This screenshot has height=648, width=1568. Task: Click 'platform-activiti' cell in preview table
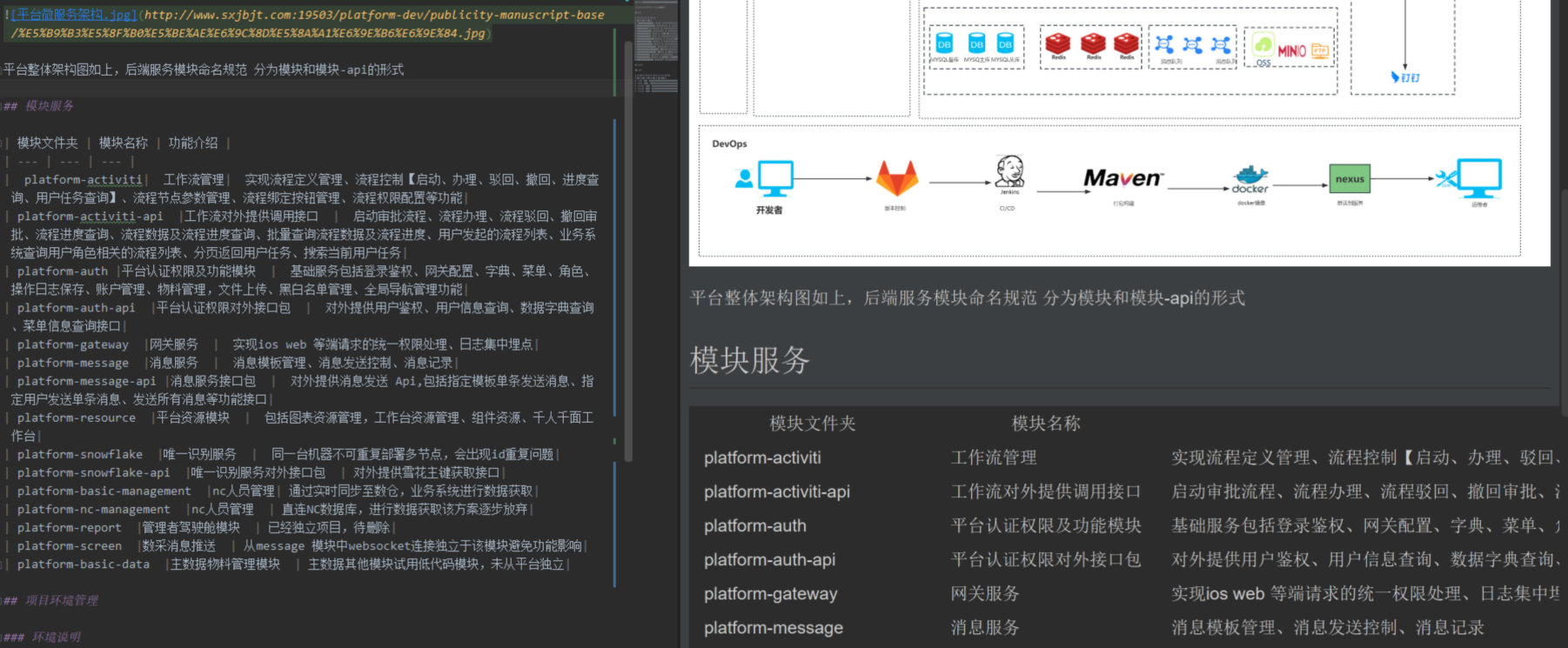click(x=762, y=458)
